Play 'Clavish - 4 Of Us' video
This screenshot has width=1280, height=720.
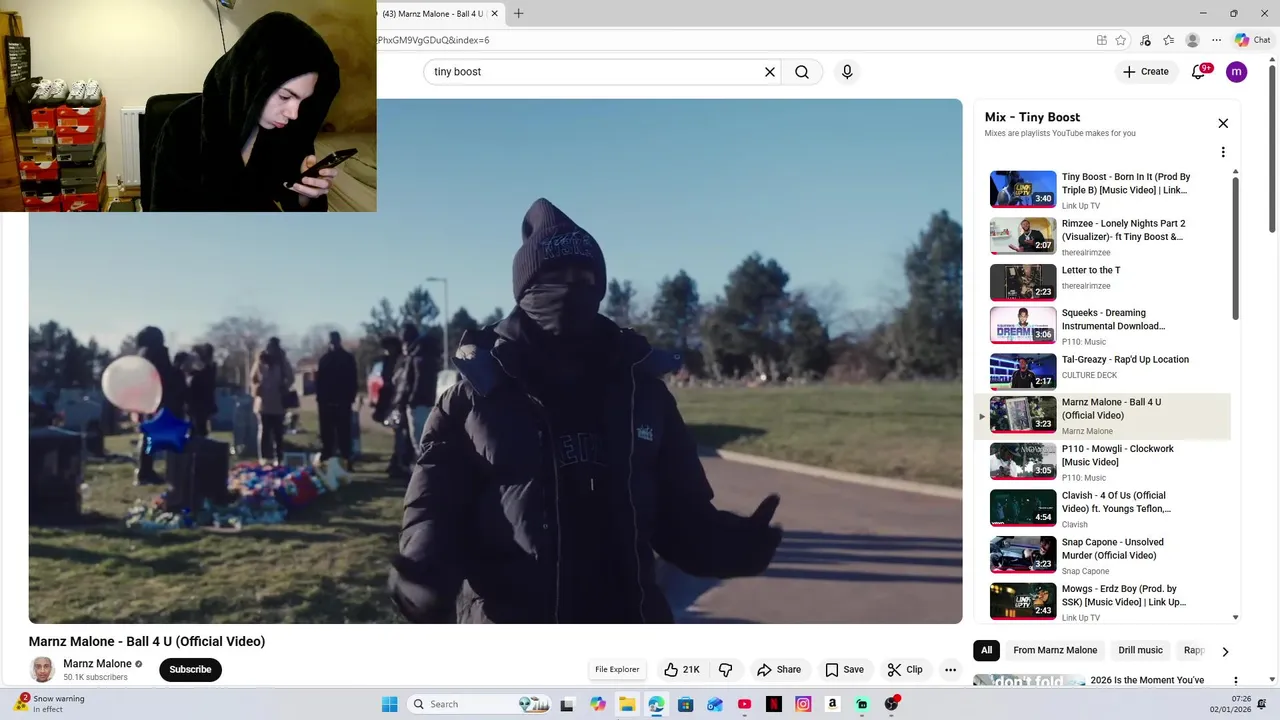pos(1104,509)
